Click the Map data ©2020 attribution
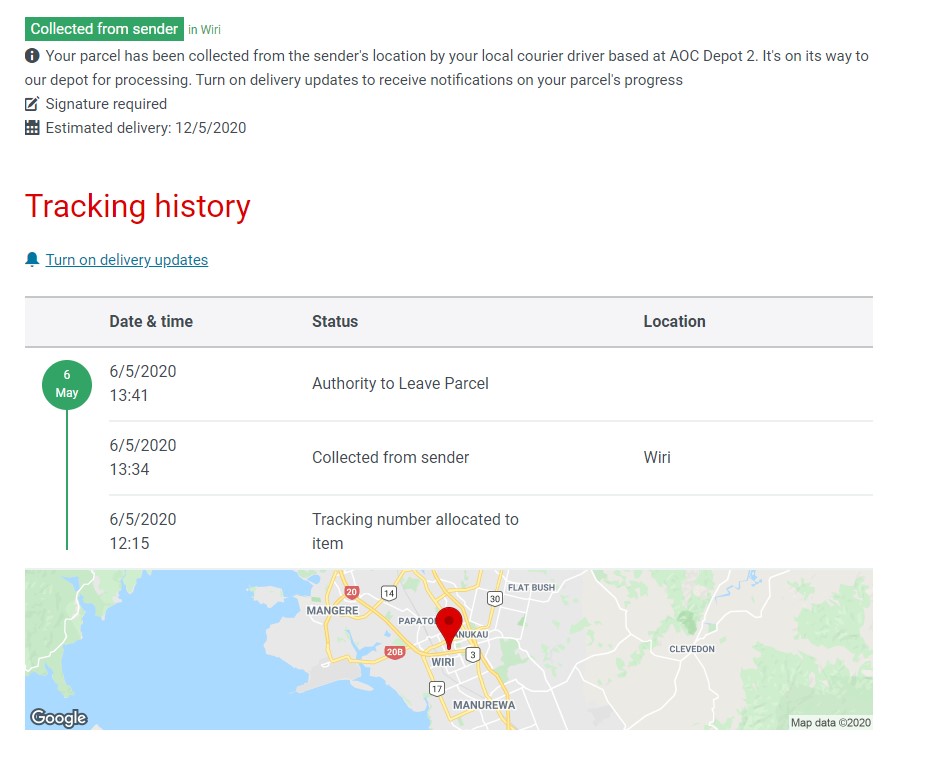 click(830, 722)
